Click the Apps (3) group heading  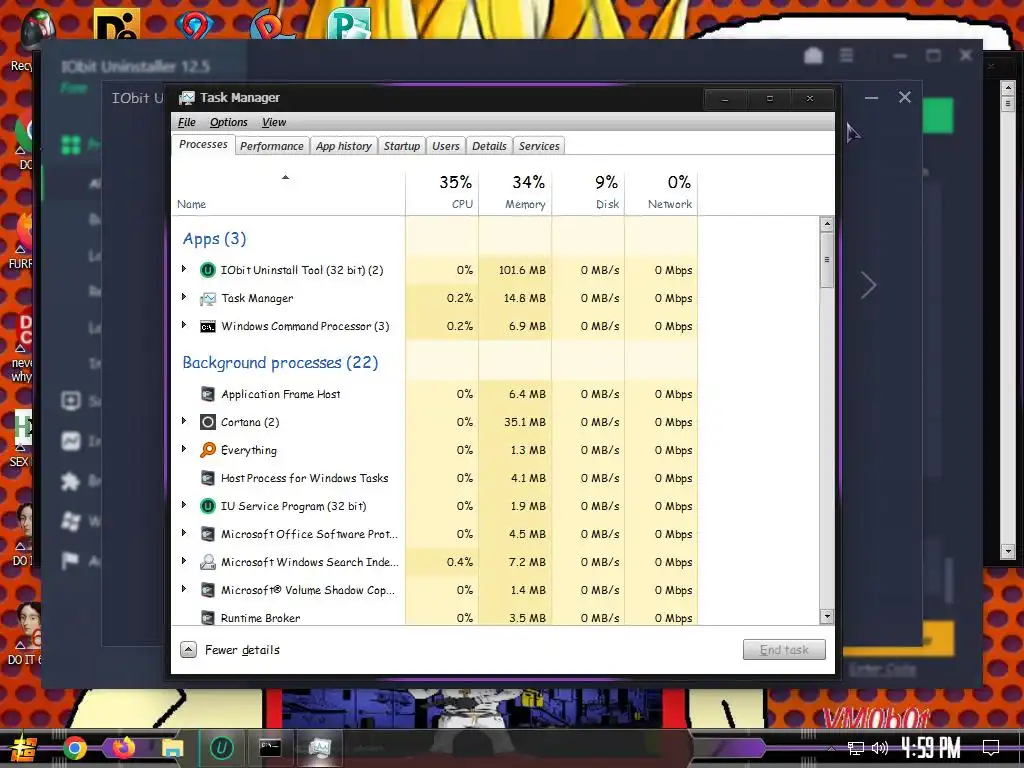click(x=214, y=239)
